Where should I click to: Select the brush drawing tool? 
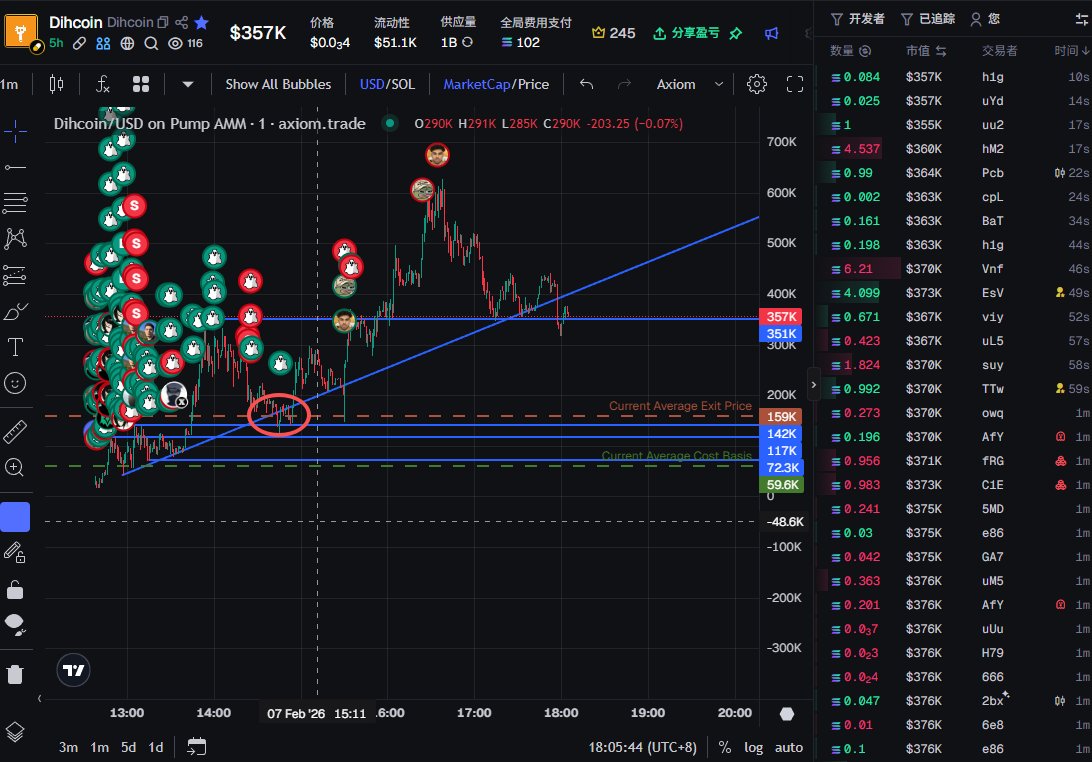15,311
